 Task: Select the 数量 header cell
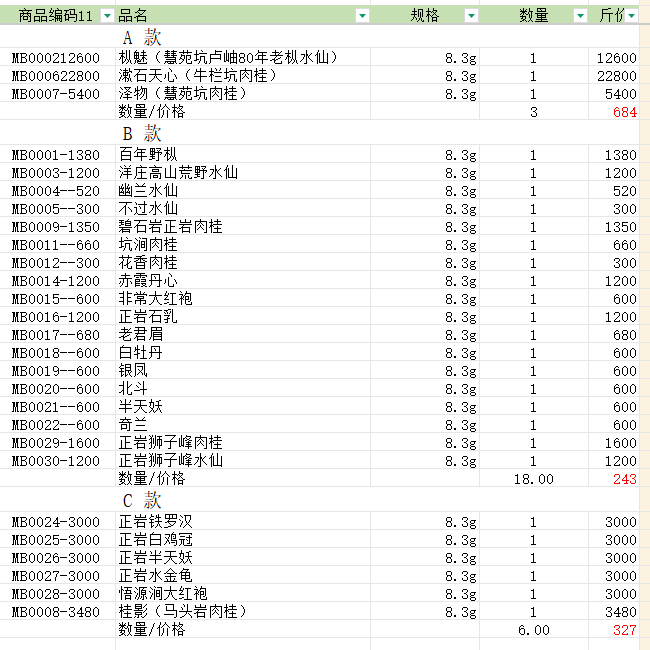[x=534, y=15]
